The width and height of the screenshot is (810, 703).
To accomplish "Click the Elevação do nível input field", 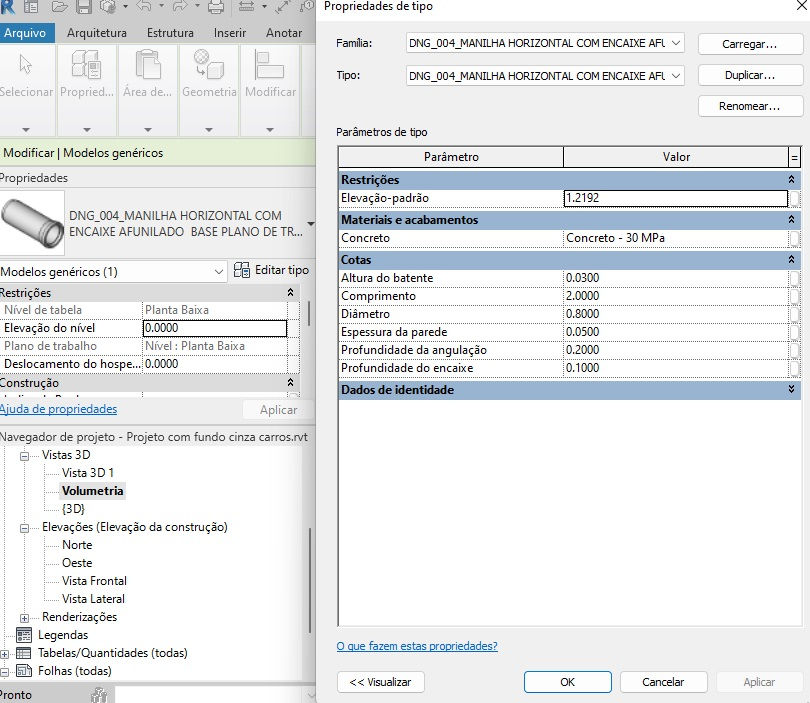I will coord(214,328).
